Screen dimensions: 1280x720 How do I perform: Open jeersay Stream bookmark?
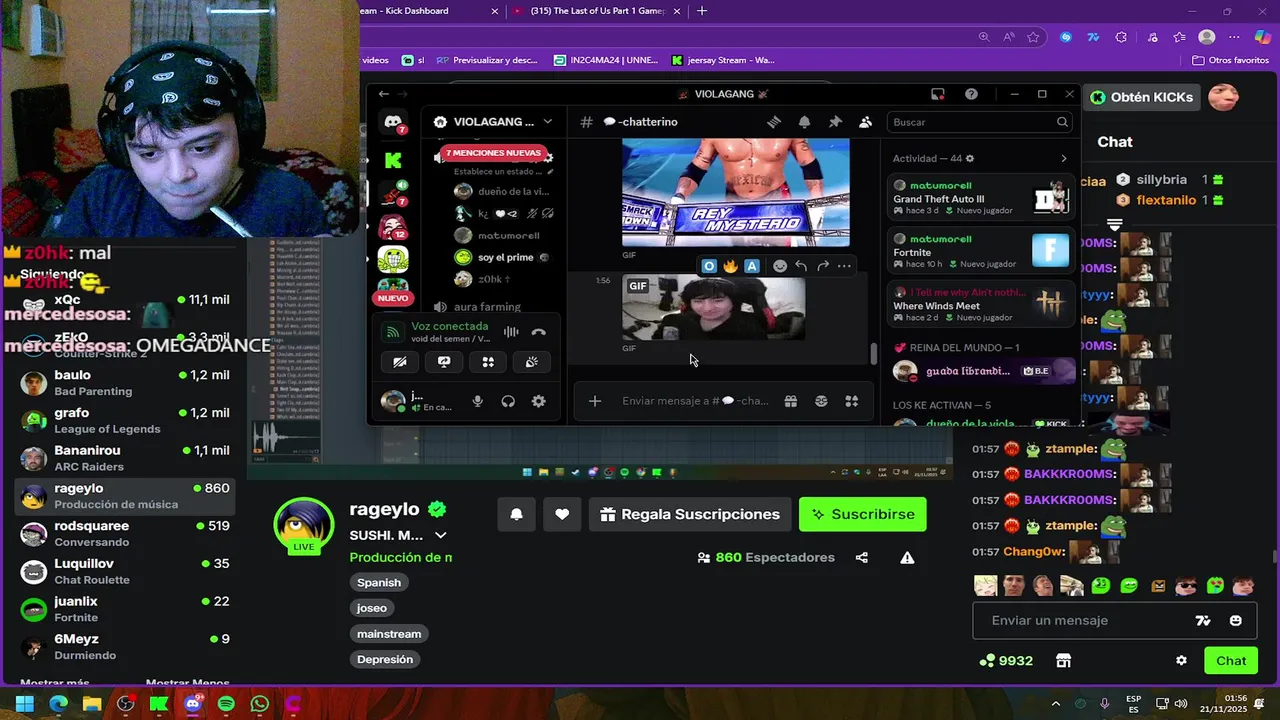click(x=723, y=60)
